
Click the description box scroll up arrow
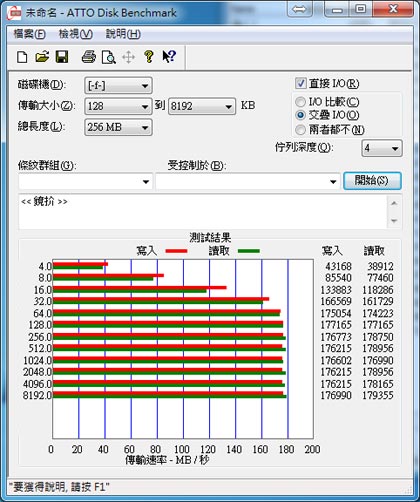point(394,203)
